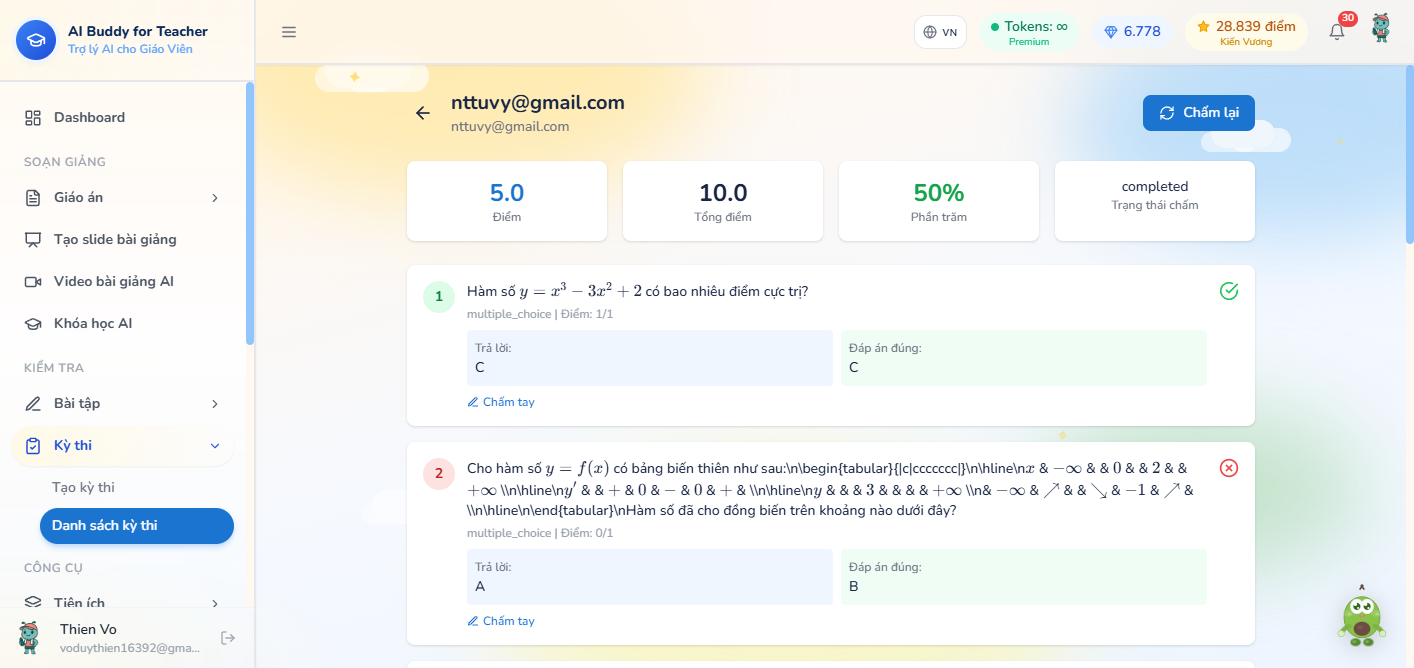Click the red X mark on question 2

(1229, 468)
